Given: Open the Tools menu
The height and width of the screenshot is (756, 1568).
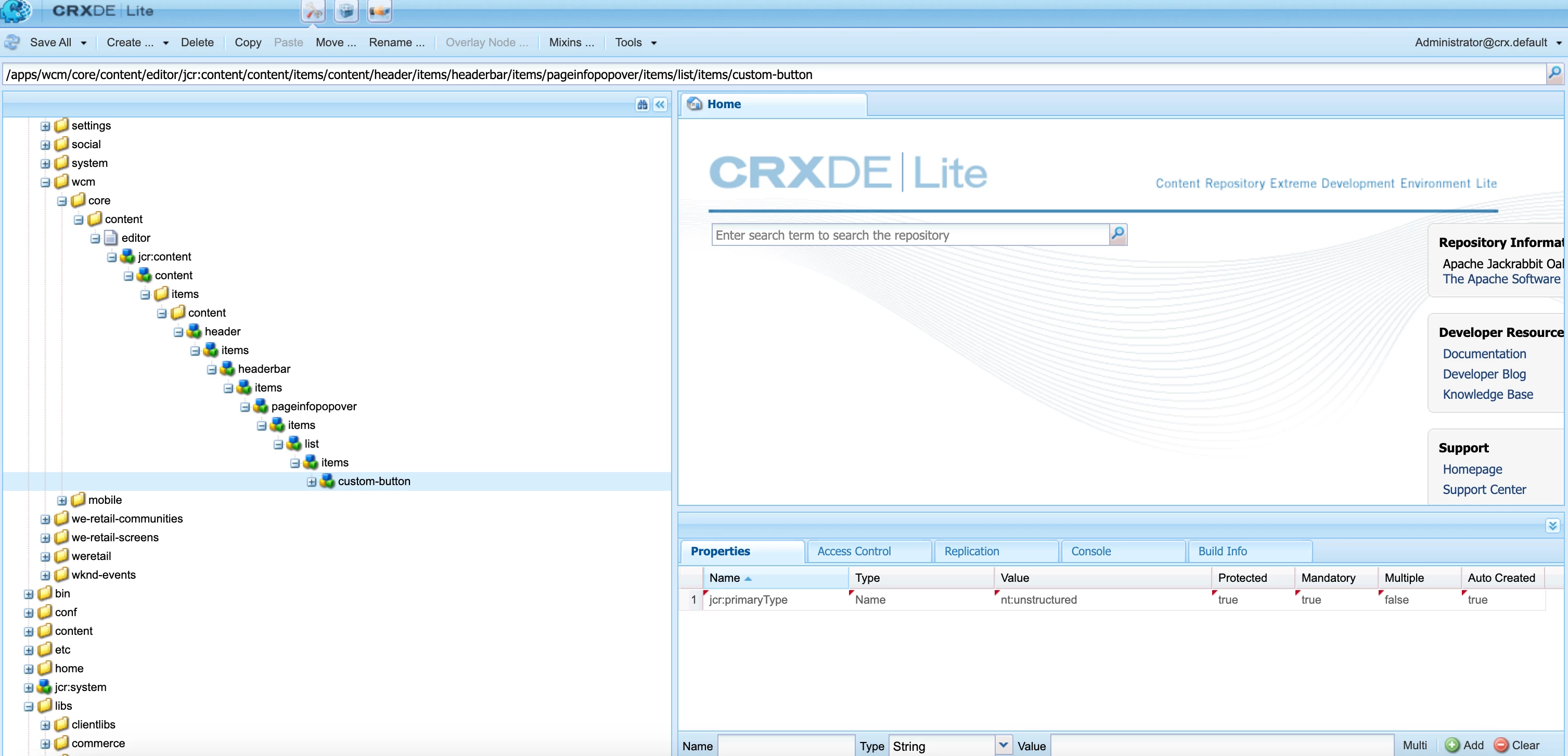Looking at the screenshot, I should 635,43.
